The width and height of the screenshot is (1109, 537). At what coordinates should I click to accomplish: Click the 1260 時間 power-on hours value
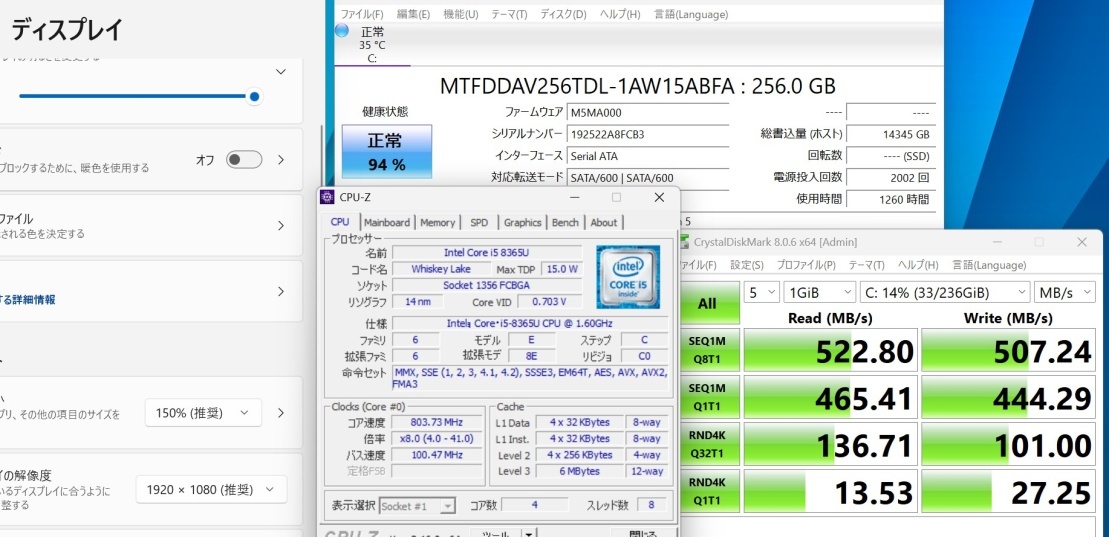[x=890, y=200]
